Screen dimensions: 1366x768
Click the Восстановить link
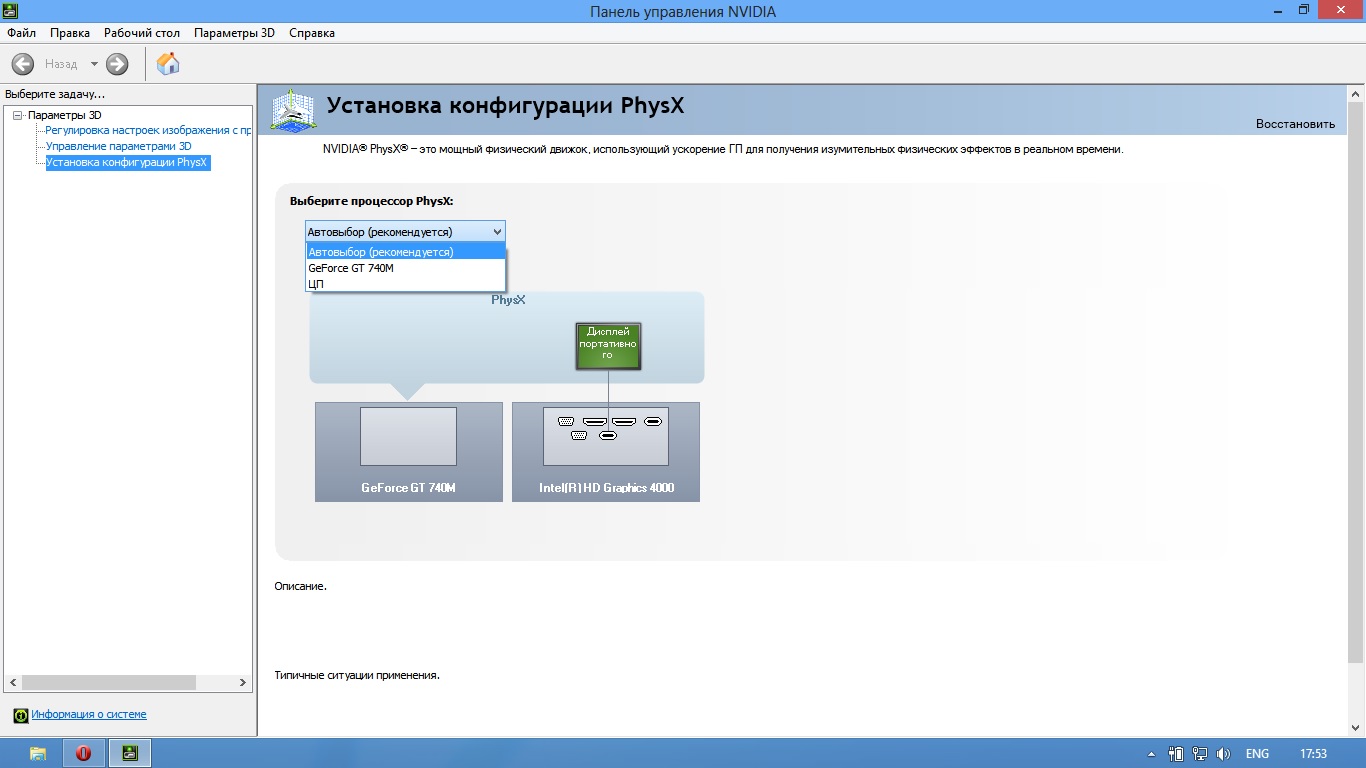pyautogui.click(x=1295, y=124)
